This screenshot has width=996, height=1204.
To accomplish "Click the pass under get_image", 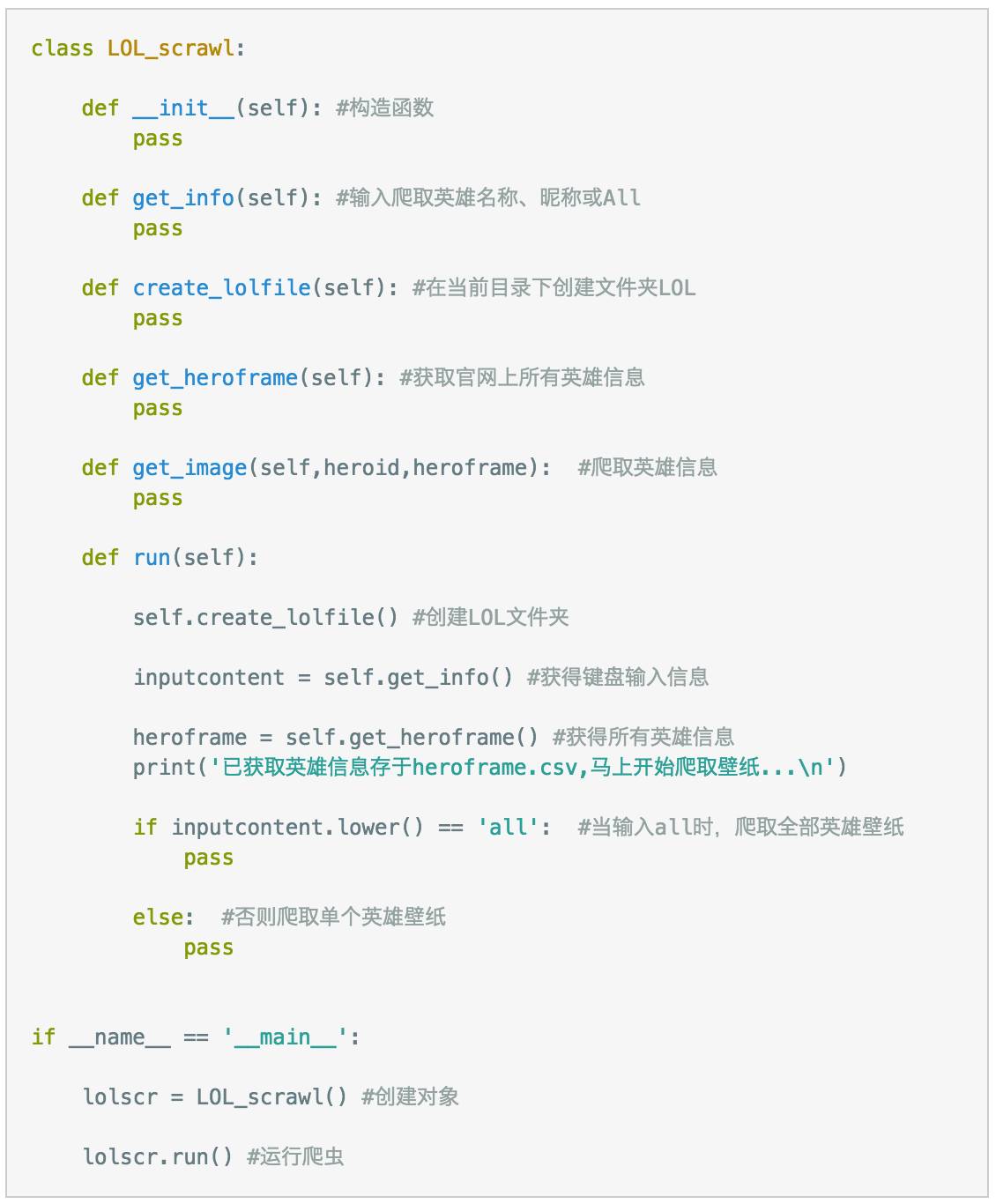I will tap(158, 500).
